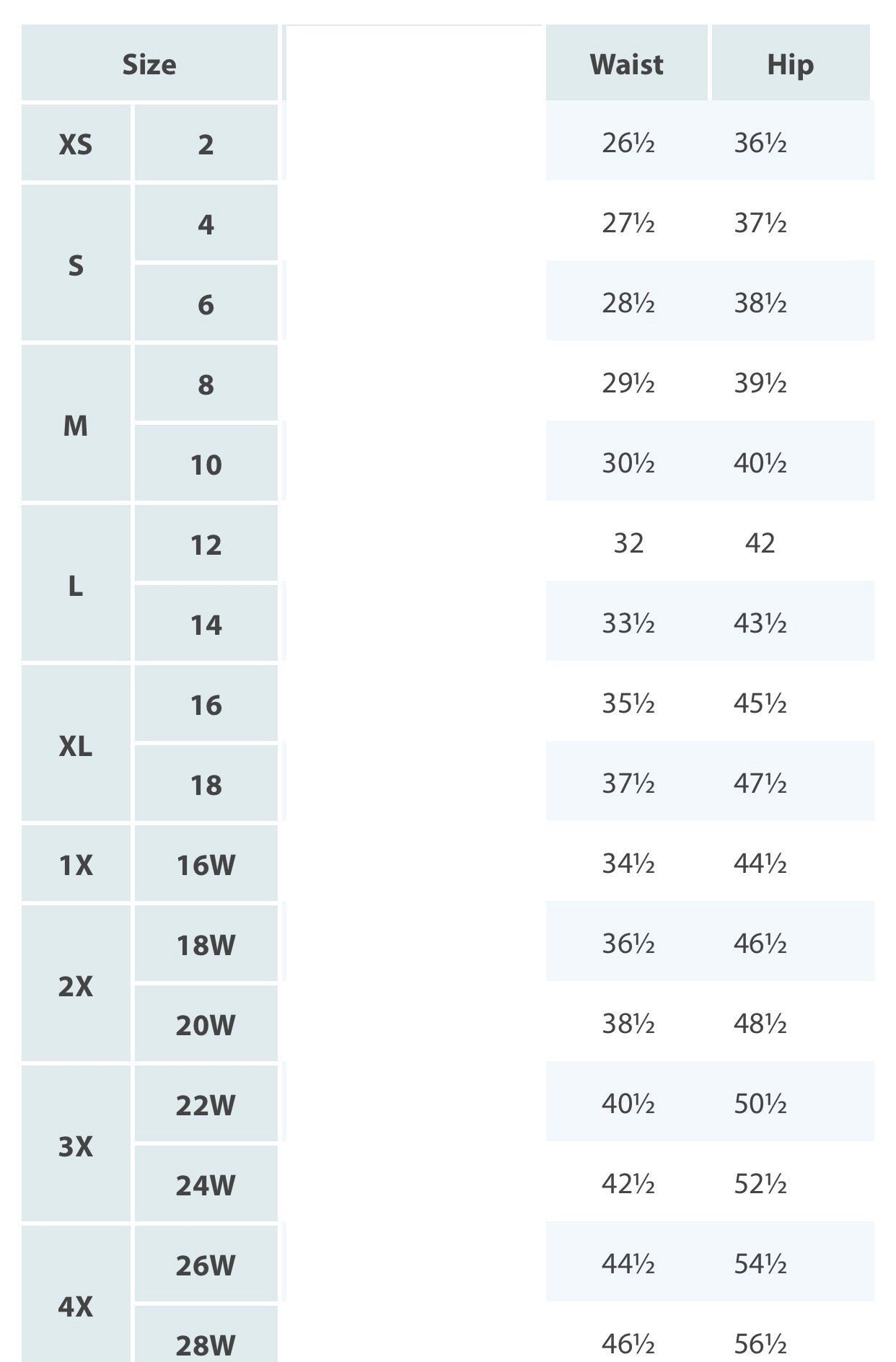Select the M size label cell
The image size is (896, 1362).
click(76, 424)
